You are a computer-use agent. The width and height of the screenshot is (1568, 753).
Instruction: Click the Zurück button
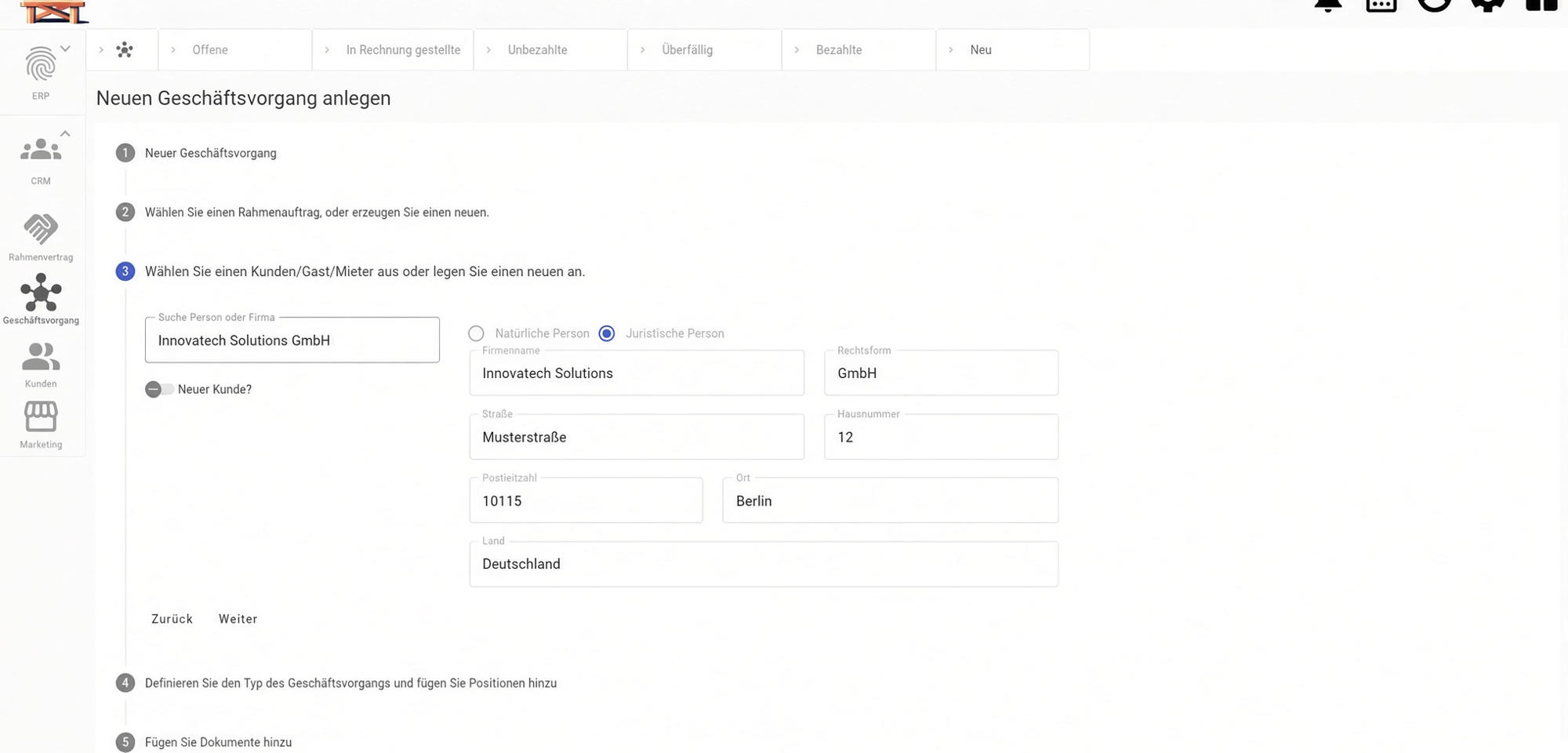(x=172, y=619)
